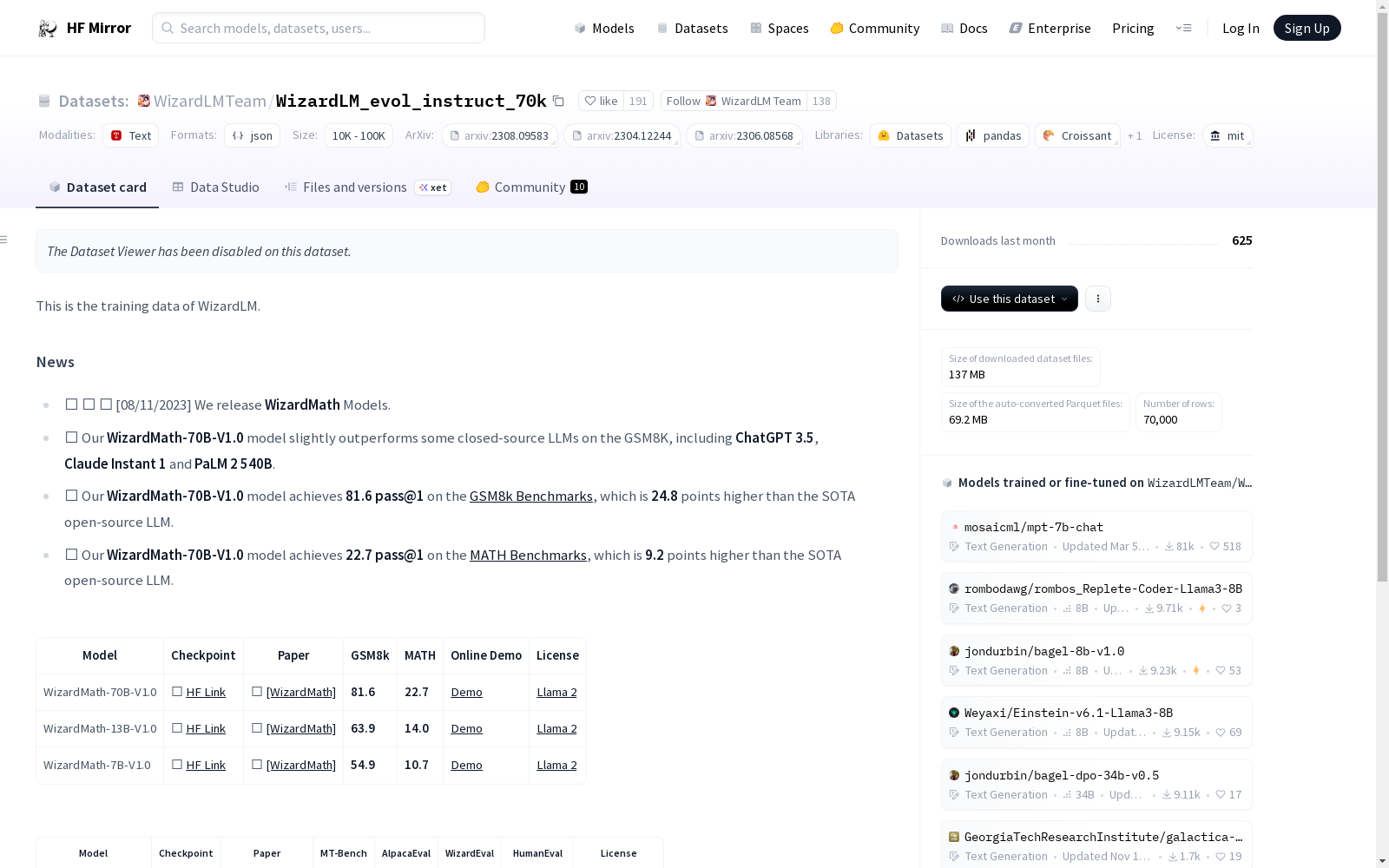Open jondurbin/bagel-dpo-34b-v0.5 model card
Image resolution: width=1389 pixels, height=868 pixels.
pos(1096,785)
